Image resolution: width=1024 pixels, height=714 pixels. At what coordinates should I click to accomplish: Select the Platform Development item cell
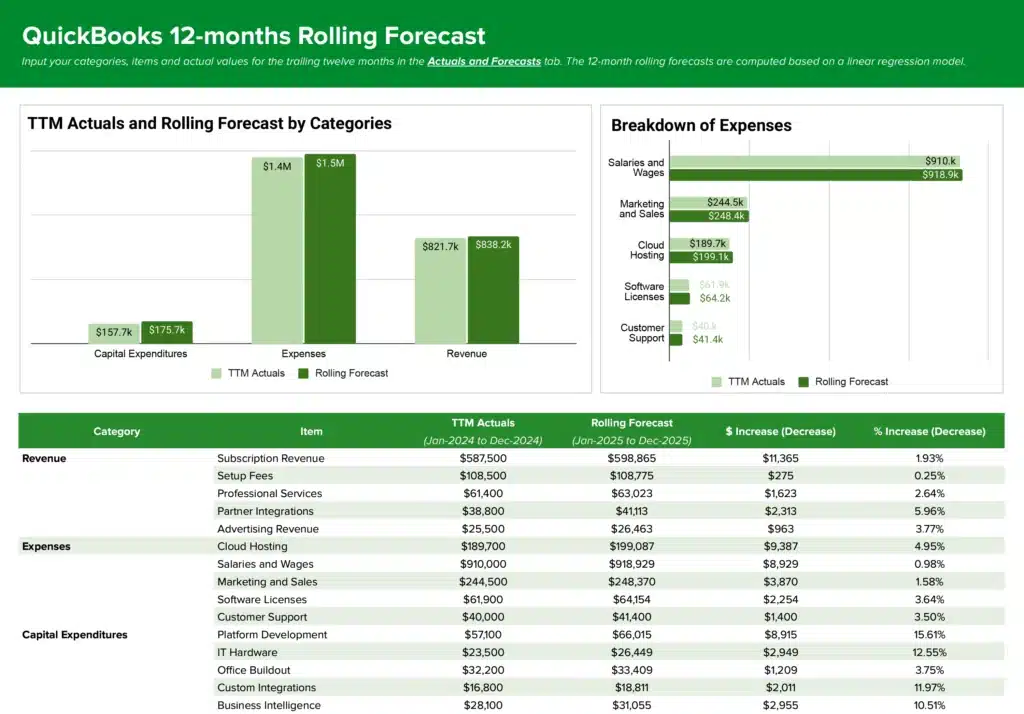[272, 635]
